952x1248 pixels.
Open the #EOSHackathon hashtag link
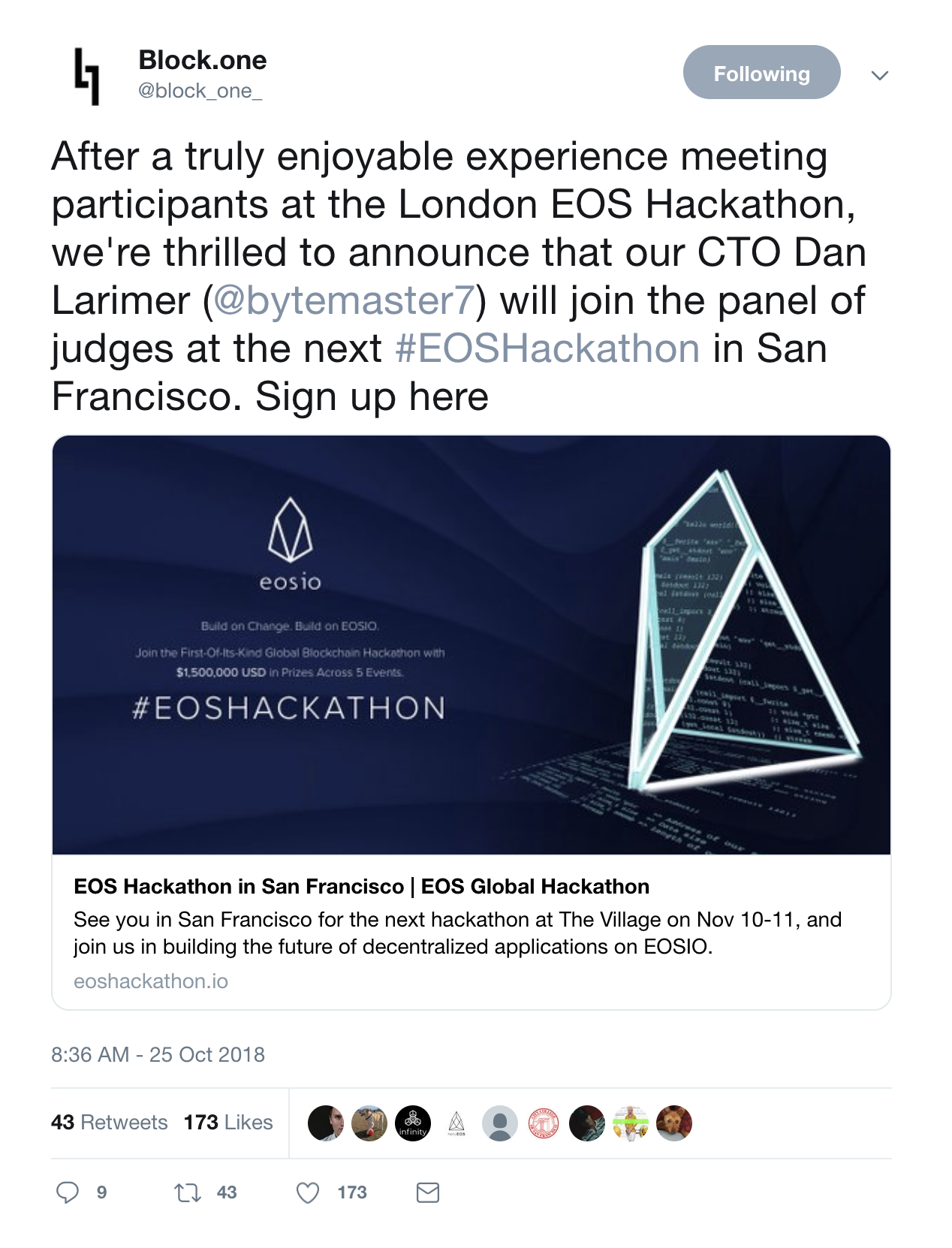click(547, 348)
